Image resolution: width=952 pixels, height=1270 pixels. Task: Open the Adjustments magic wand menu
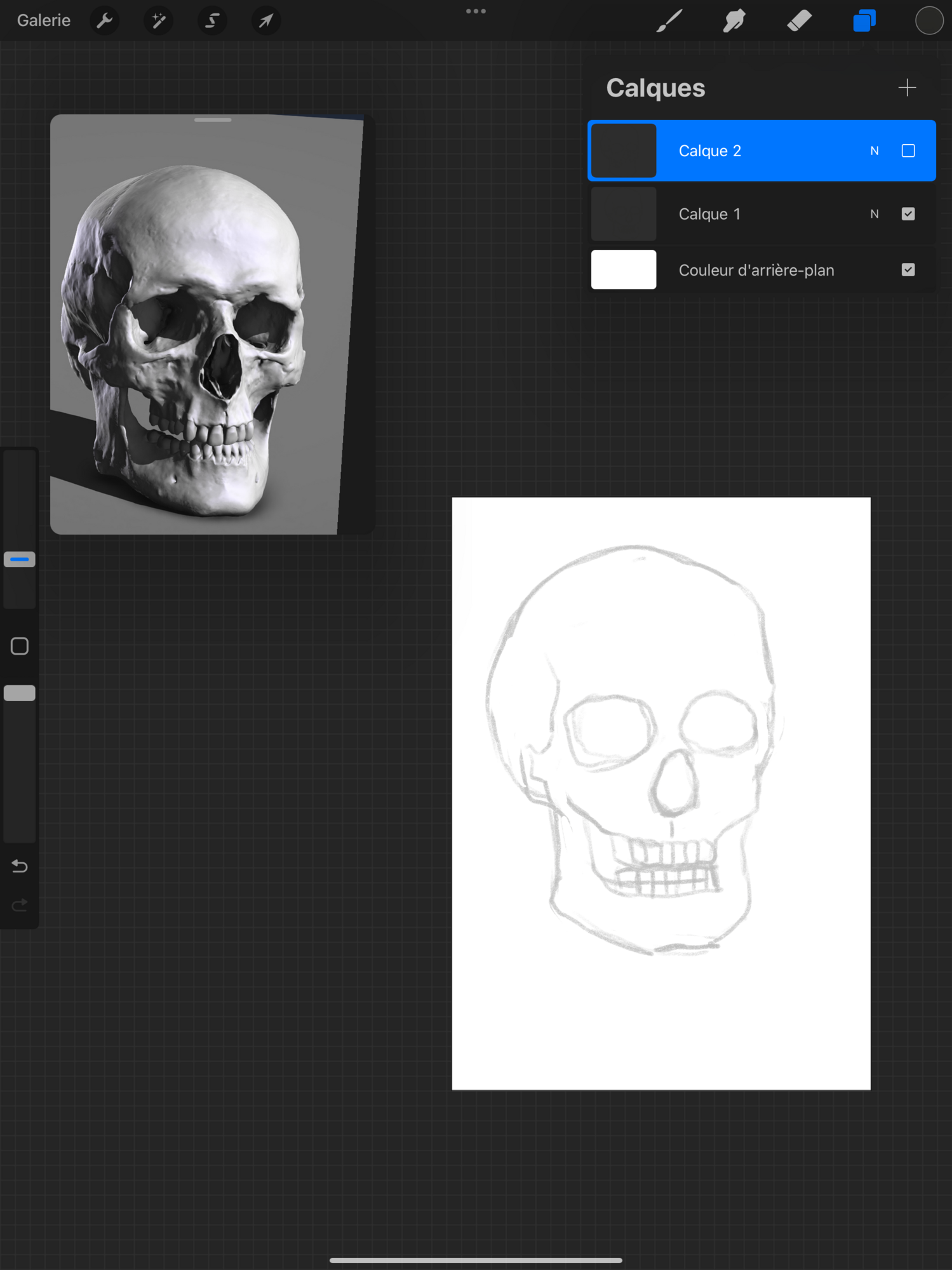click(x=158, y=21)
